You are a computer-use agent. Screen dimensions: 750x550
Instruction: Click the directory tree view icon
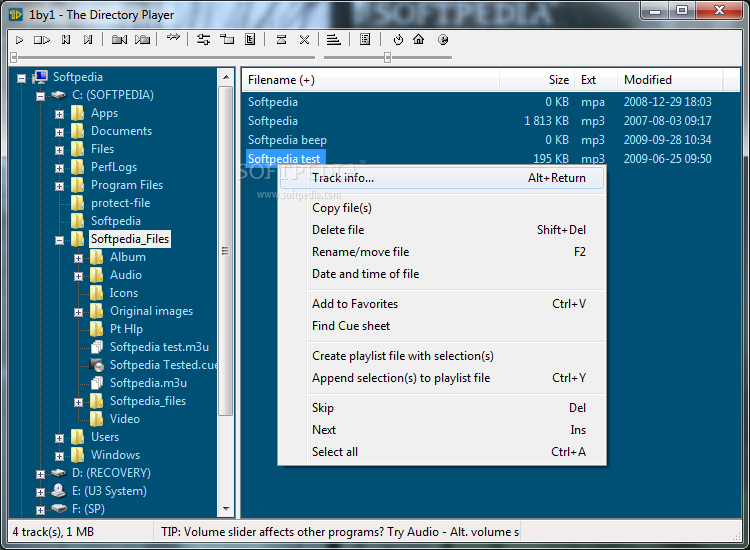click(227, 40)
